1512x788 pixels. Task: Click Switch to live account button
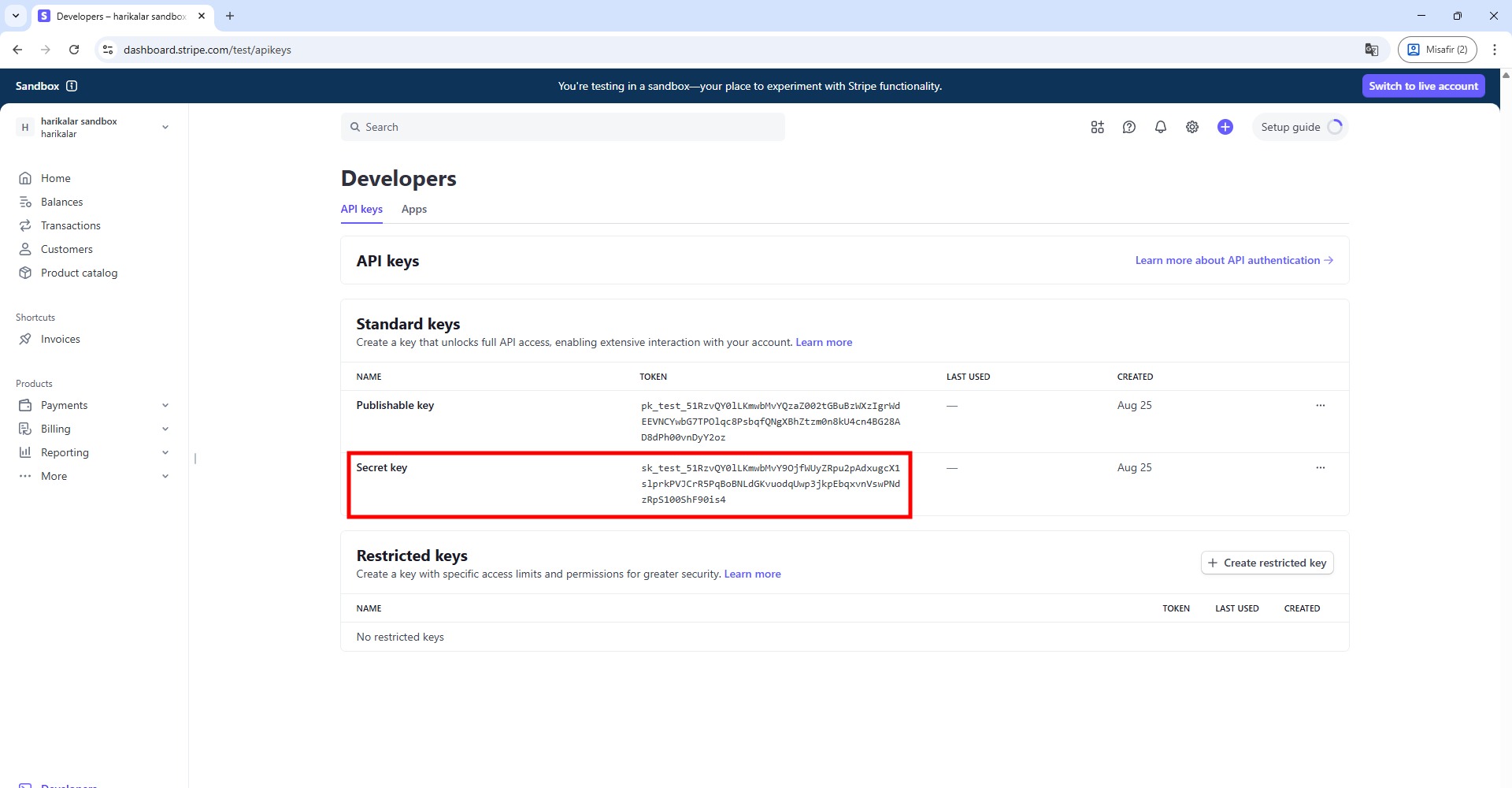1423,86
